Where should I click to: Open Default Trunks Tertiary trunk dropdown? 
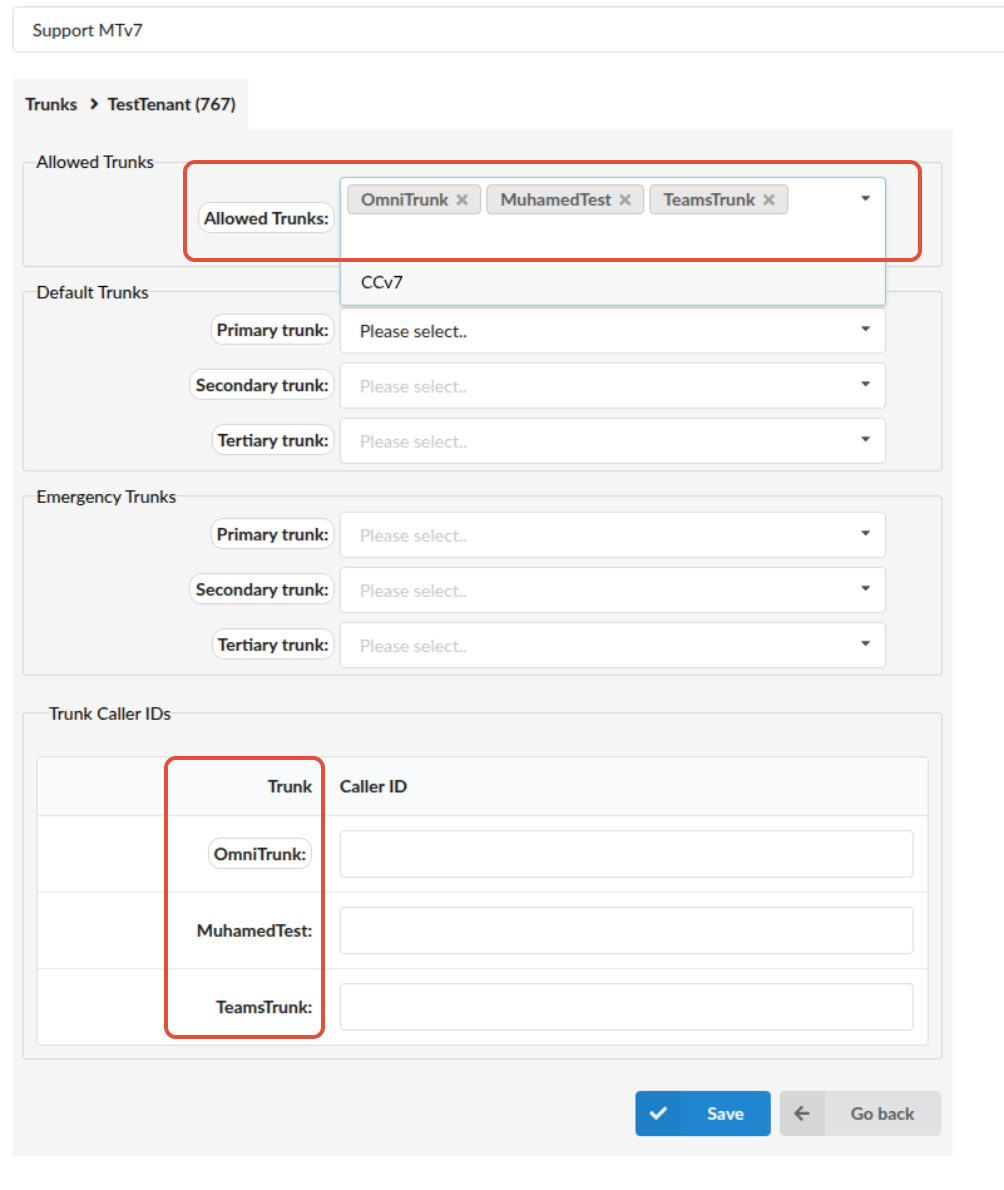click(x=612, y=441)
